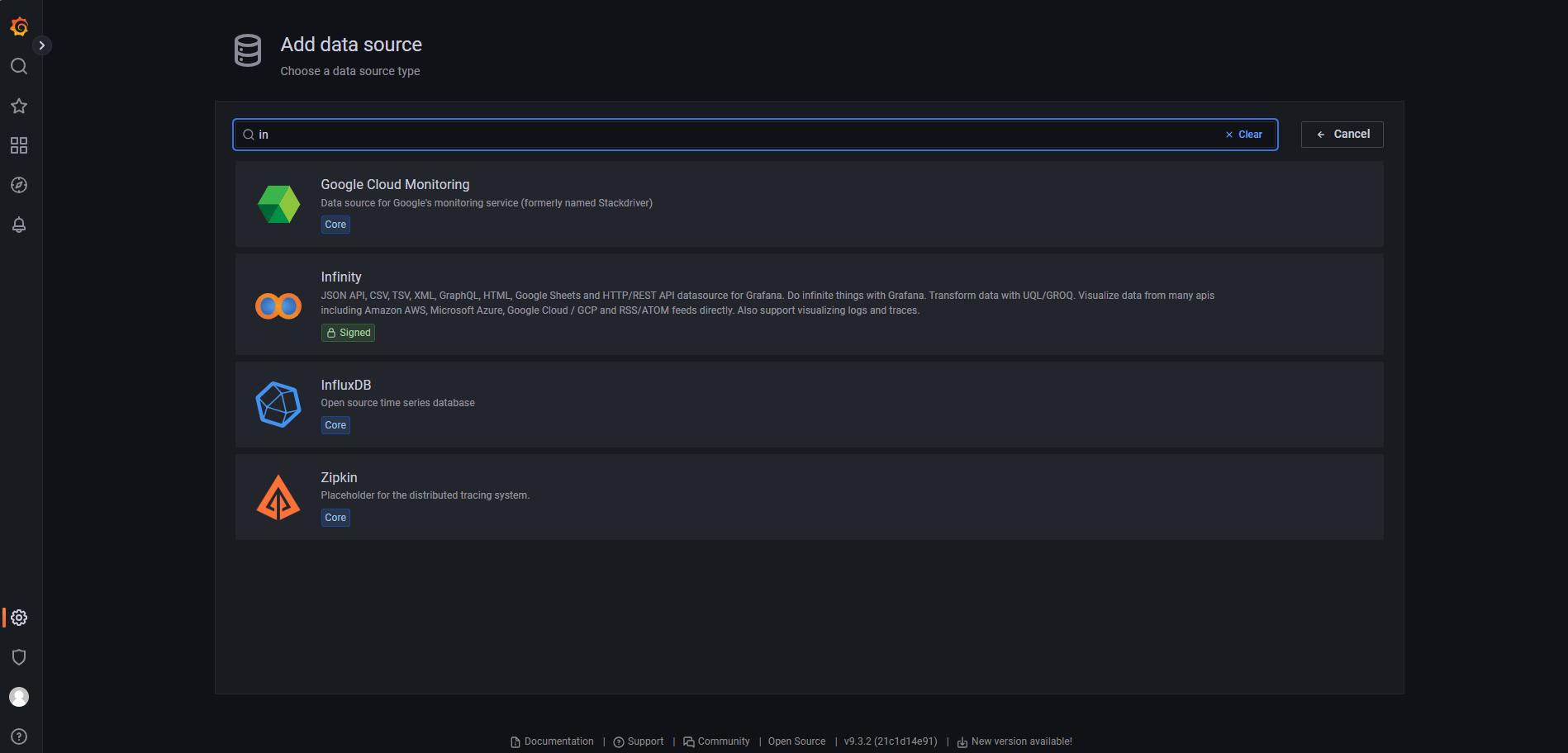The height and width of the screenshot is (753, 1568).
Task: Cancel adding a data source
Action: [x=1342, y=135]
